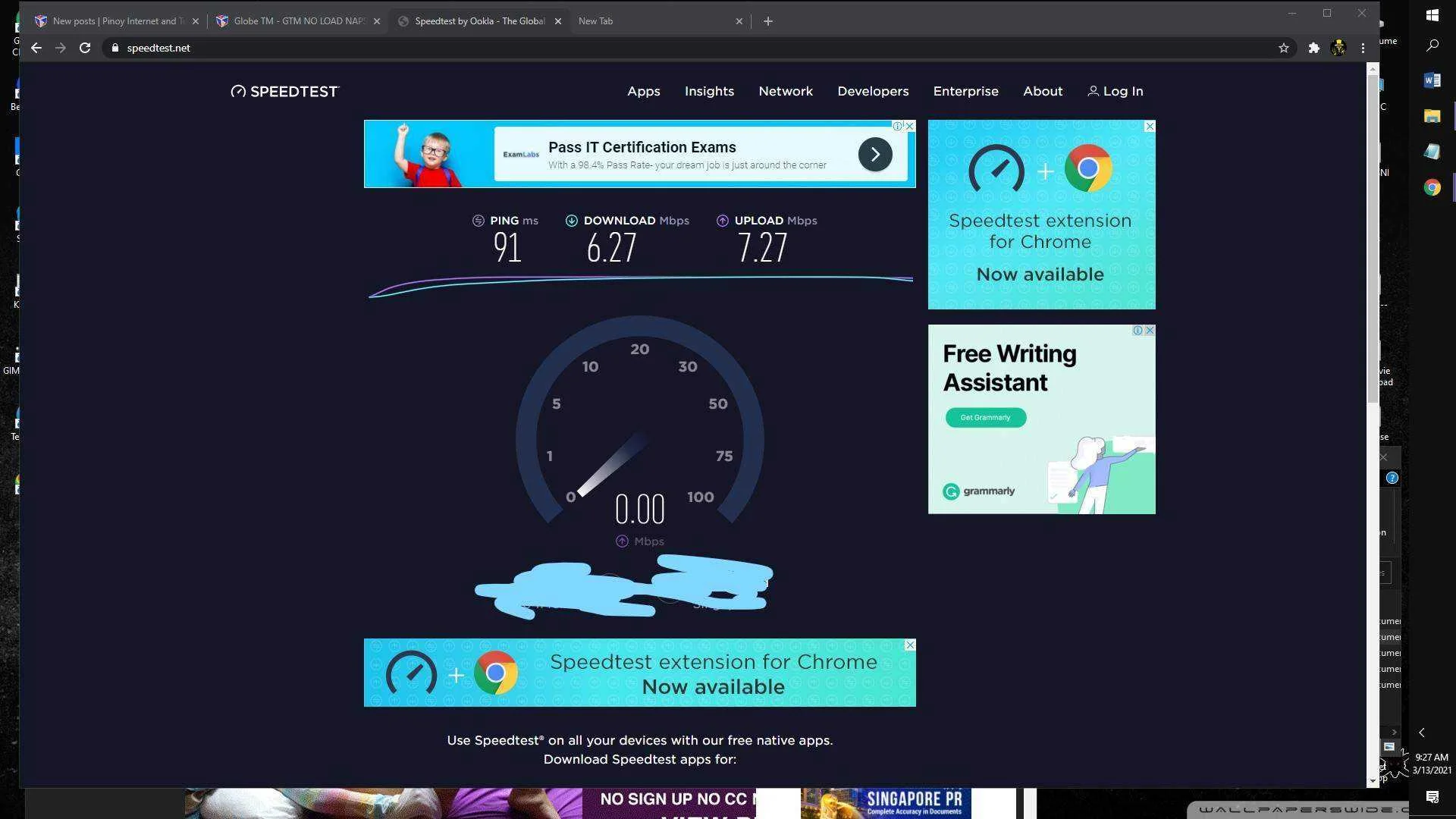
Task: Click the PING ms label icon
Action: [479, 221]
